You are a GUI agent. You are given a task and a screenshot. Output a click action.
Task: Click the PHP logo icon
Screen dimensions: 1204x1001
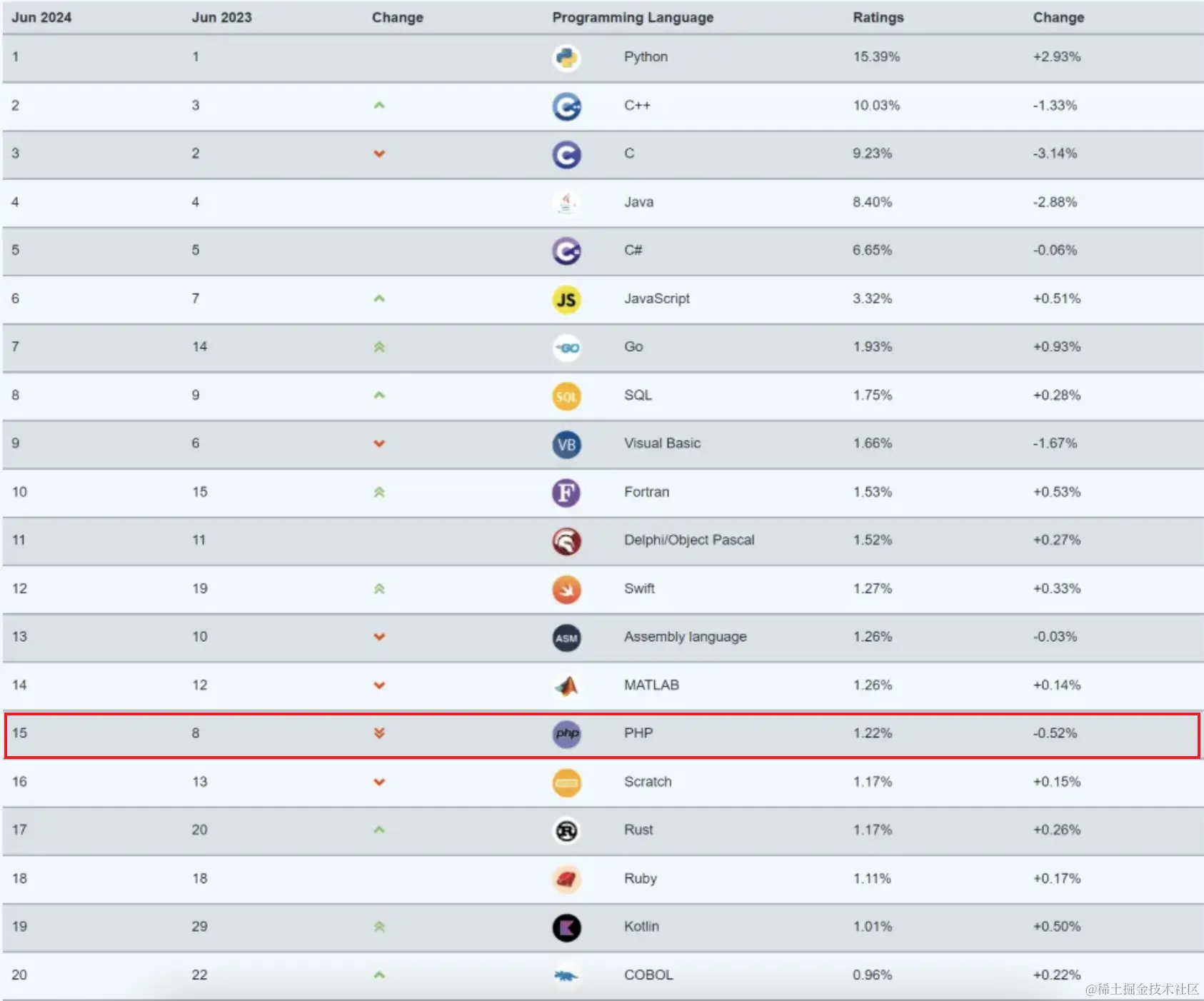click(x=566, y=734)
